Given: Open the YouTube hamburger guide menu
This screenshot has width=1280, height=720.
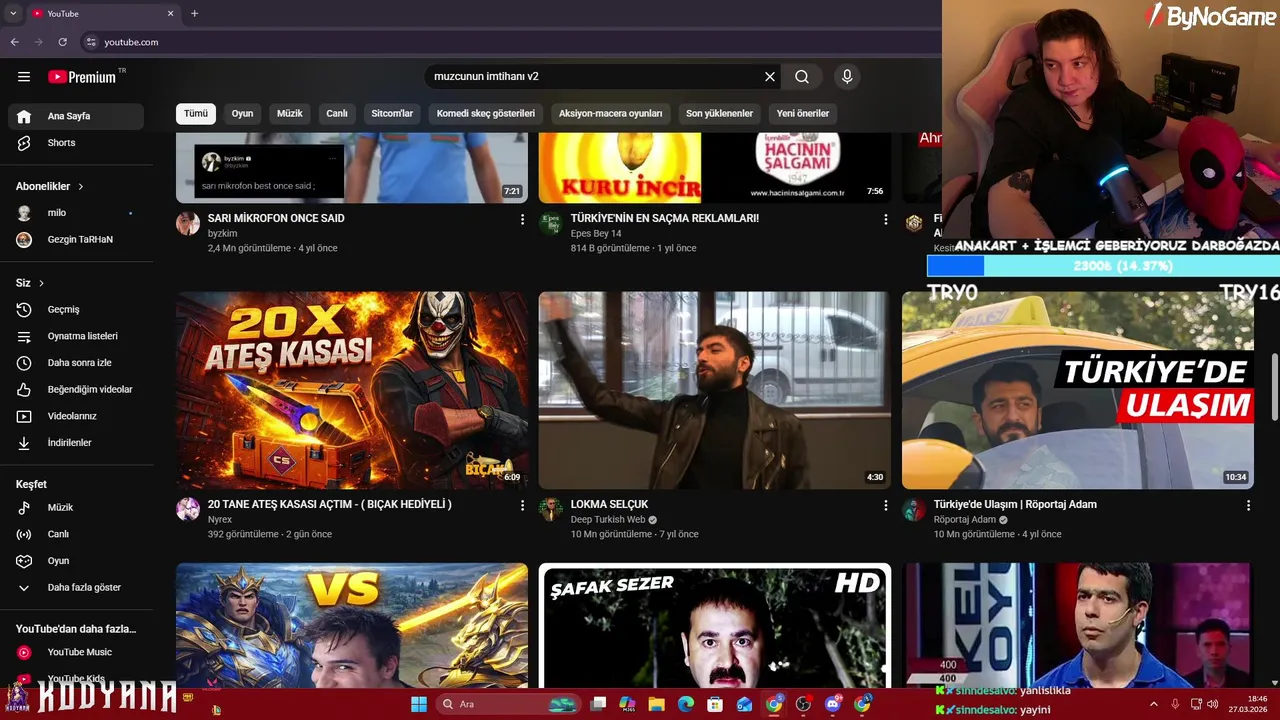Looking at the screenshot, I should pos(24,77).
